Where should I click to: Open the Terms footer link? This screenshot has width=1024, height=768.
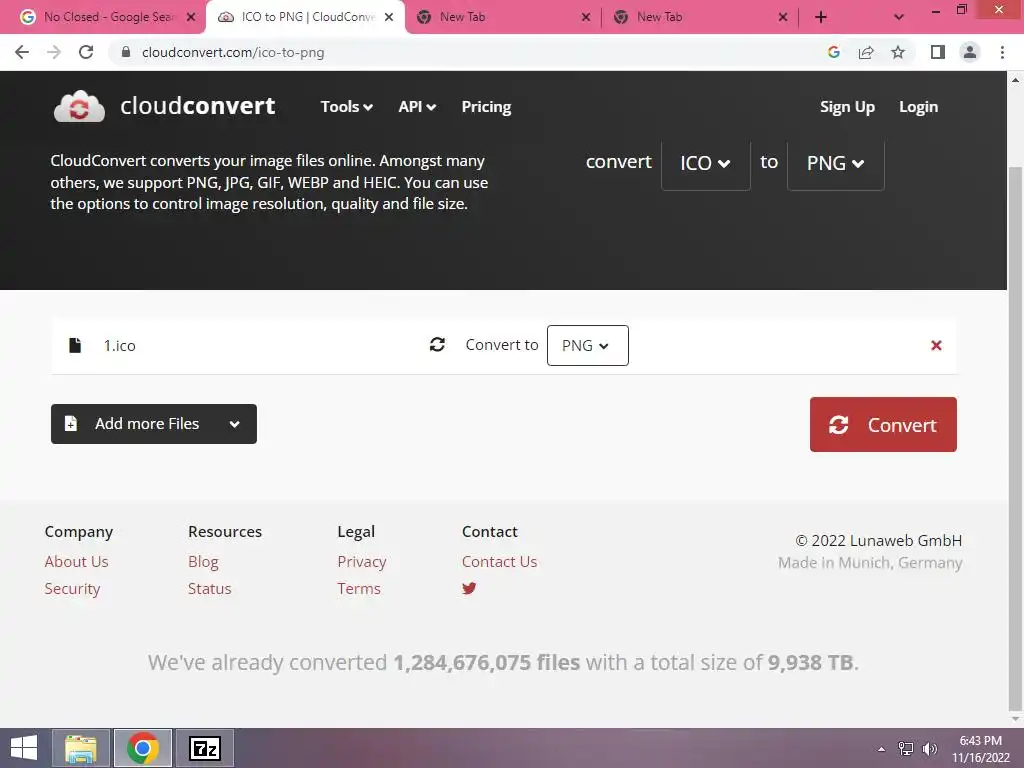[x=359, y=588]
